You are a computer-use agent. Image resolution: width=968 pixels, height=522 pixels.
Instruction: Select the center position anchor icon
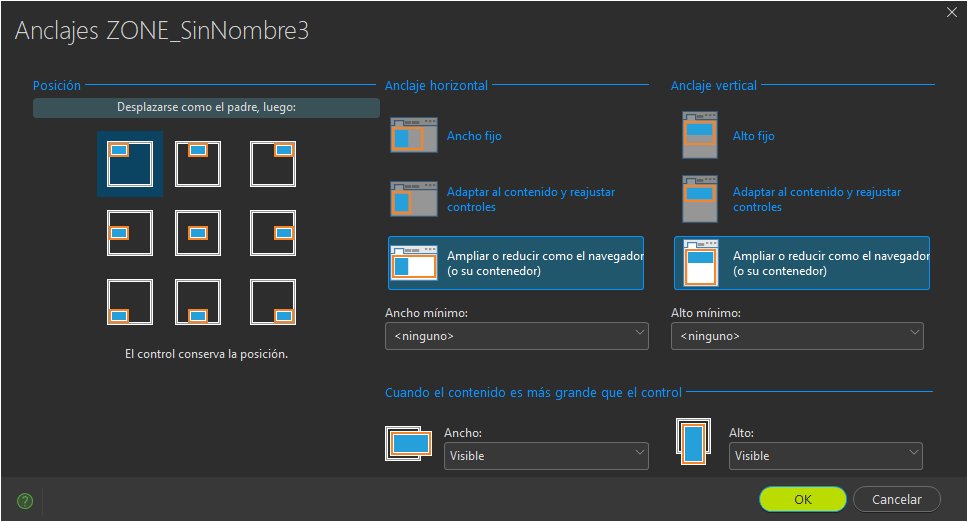tap(198, 233)
